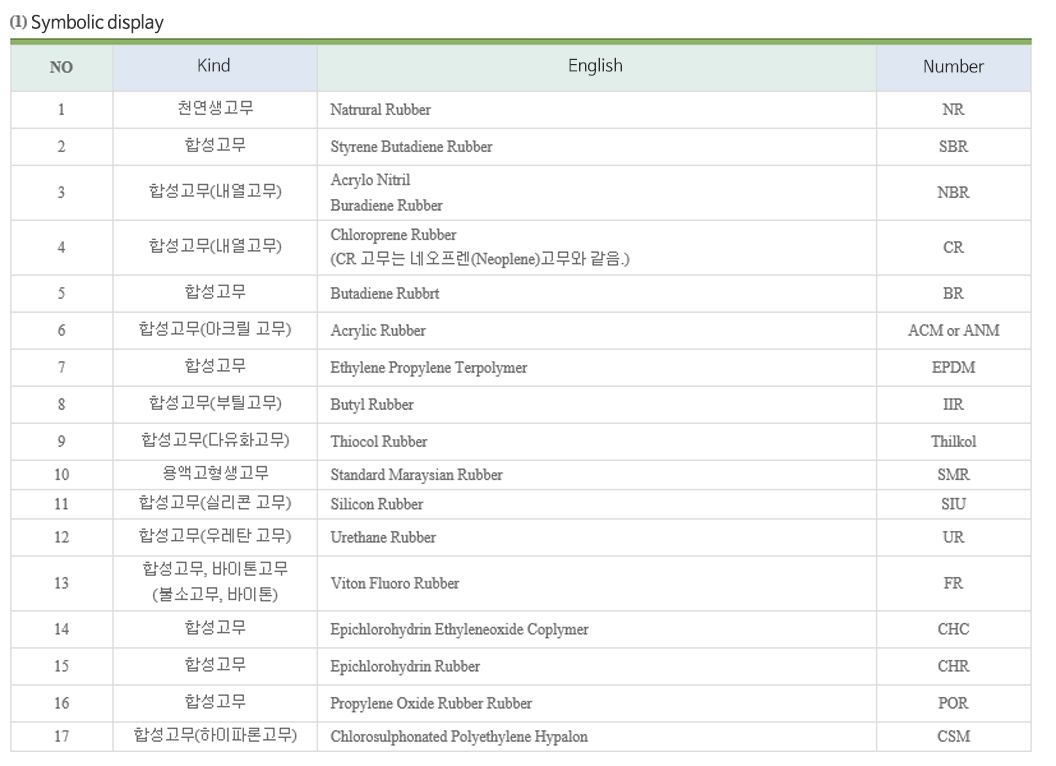1056x766 pixels.
Task: Select the Thilkol symbol cell
Action: coord(953,442)
